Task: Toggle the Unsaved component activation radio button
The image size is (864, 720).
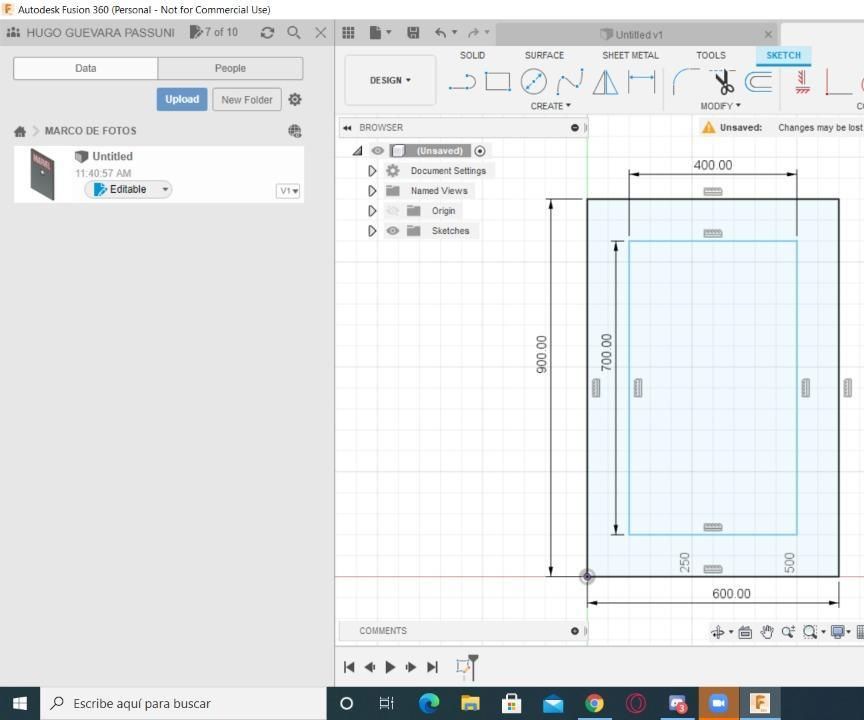Action: [x=480, y=151]
